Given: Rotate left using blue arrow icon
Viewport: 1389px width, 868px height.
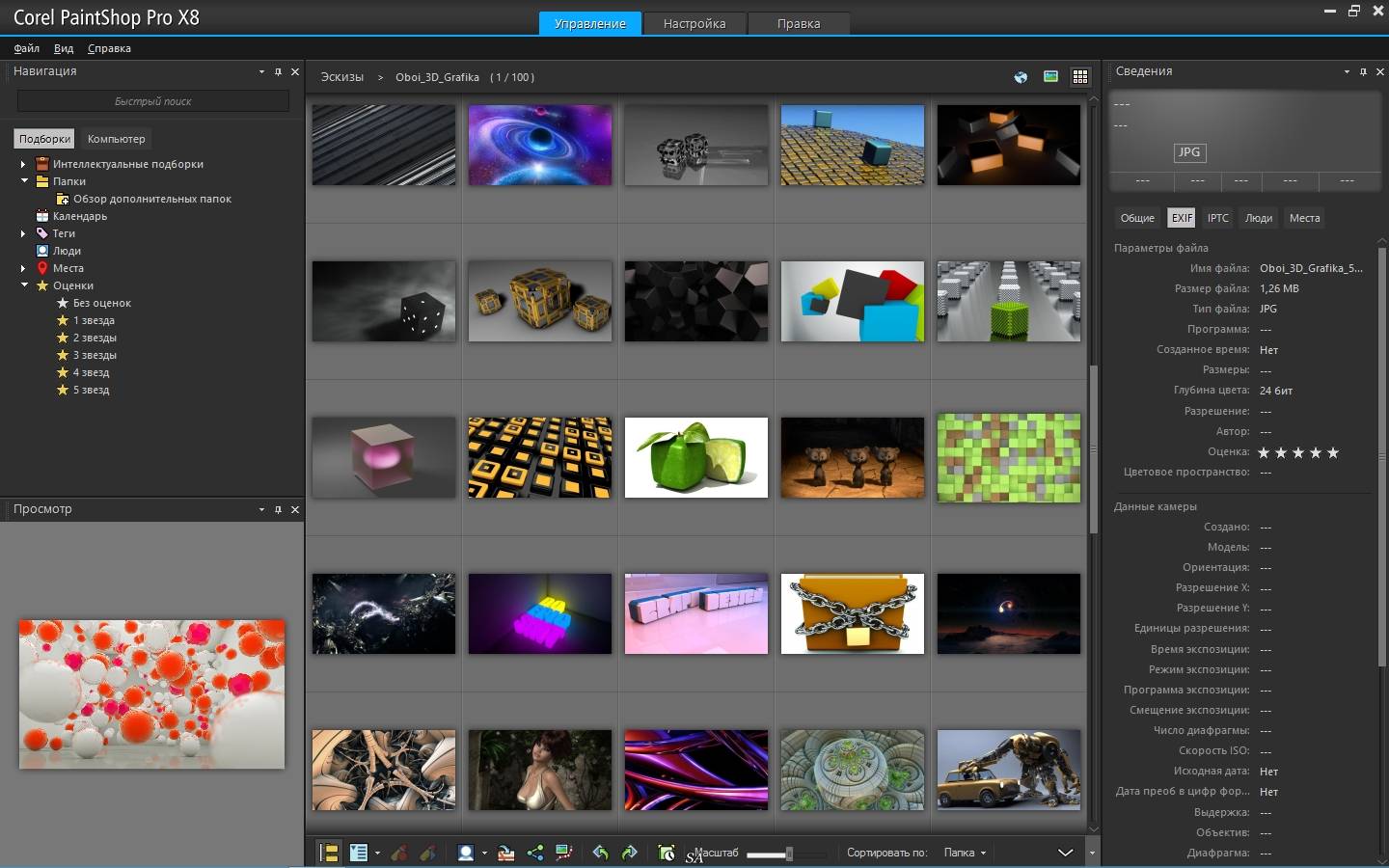Looking at the screenshot, I should [x=600, y=853].
